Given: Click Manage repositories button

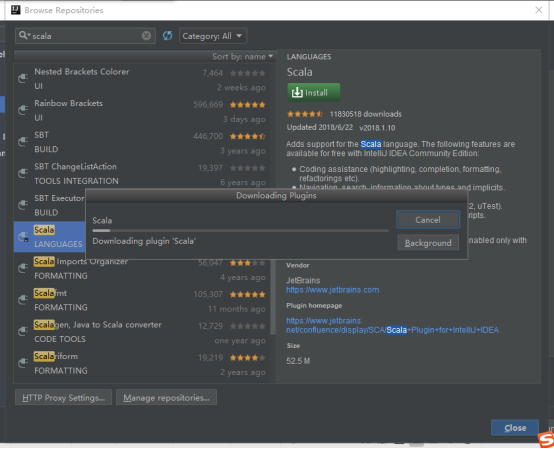Looking at the screenshot, I should [166, 398].
